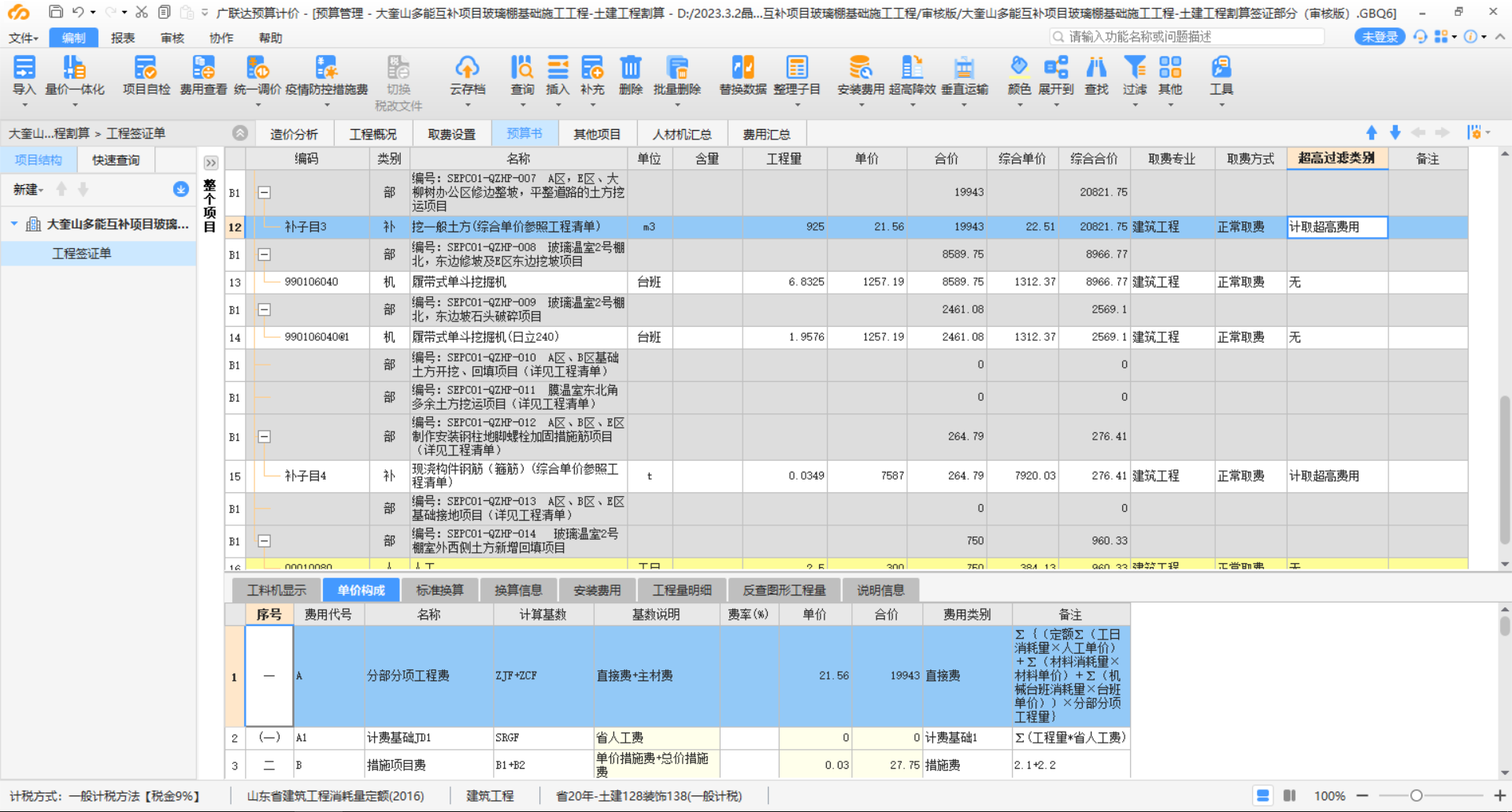Click the blue move-up arrow icon
The image size is (1512, 812).
pyautogui.click(x=1372, y=132)
